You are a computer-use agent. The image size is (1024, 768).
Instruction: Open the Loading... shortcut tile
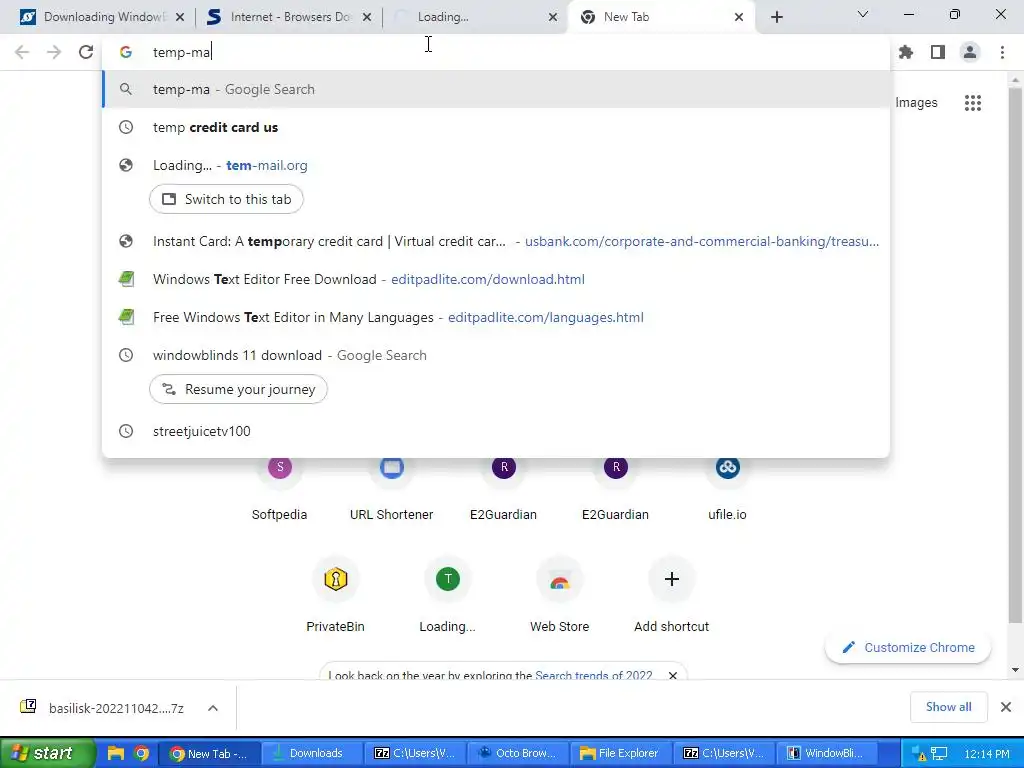pos(447,594)
